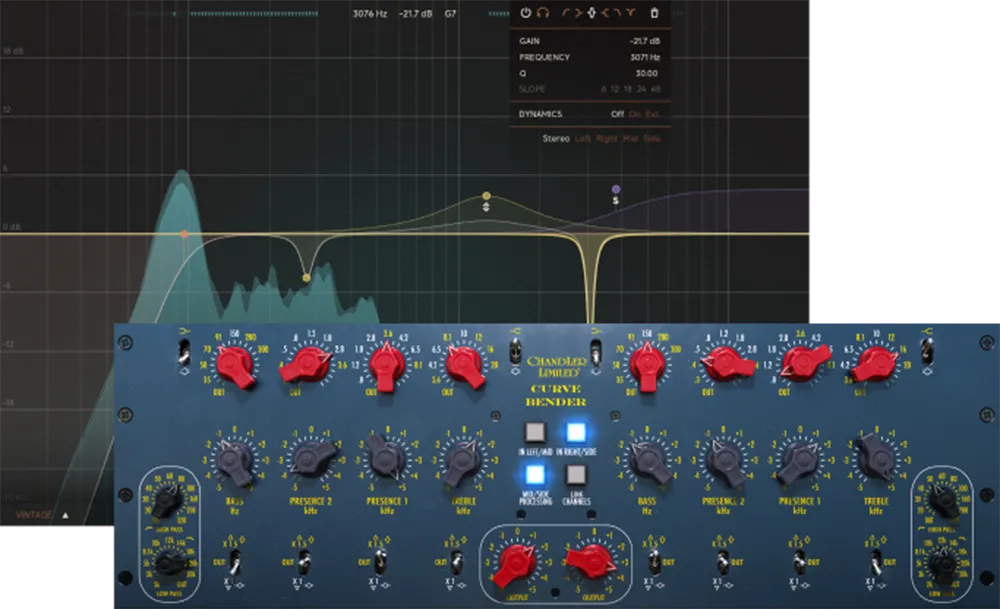This screenshot has height=609, width=1000.
Task: Select the 12 dB slope setting
Action: tap(613, 90)
